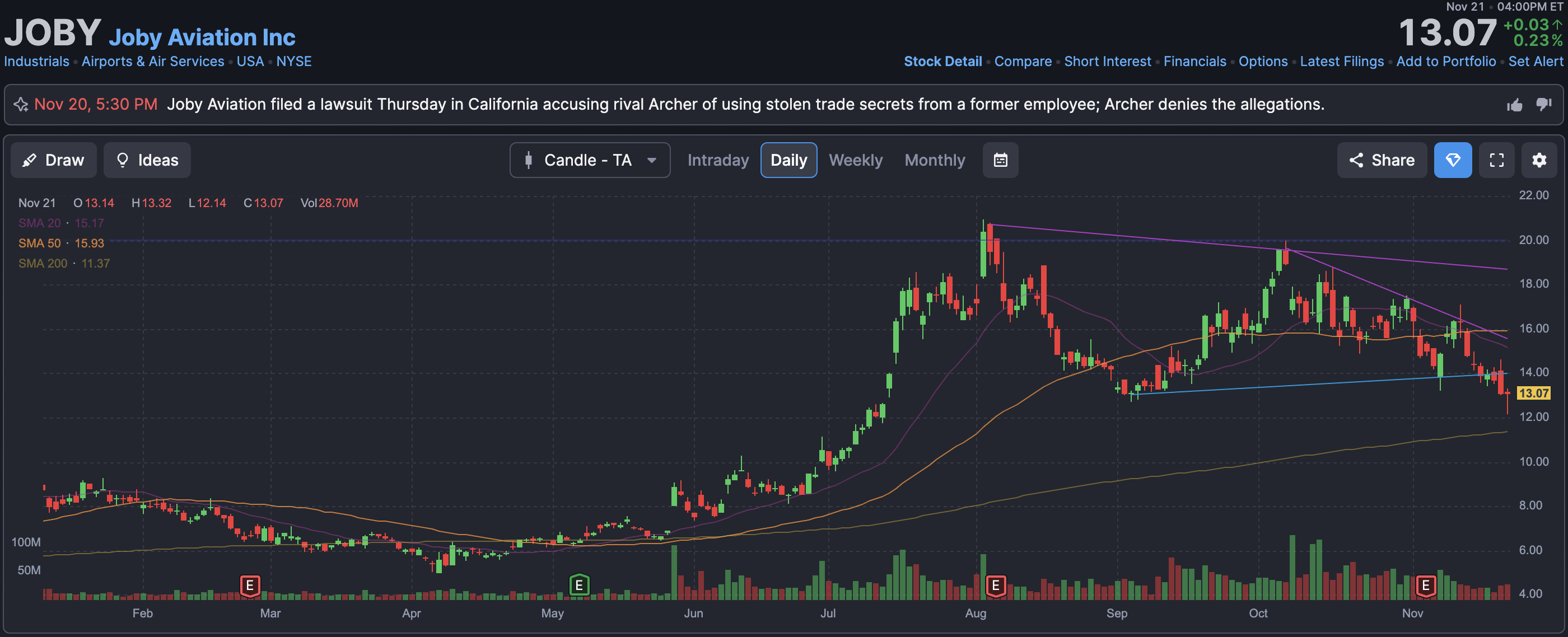Click thumbs up on news item
The height and width of the screenshot is (637, 1568).
1514,105
